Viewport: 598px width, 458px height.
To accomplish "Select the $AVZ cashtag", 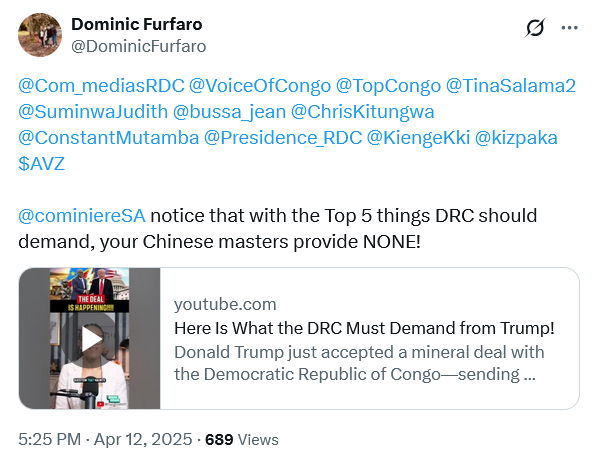I will point(42,164).
